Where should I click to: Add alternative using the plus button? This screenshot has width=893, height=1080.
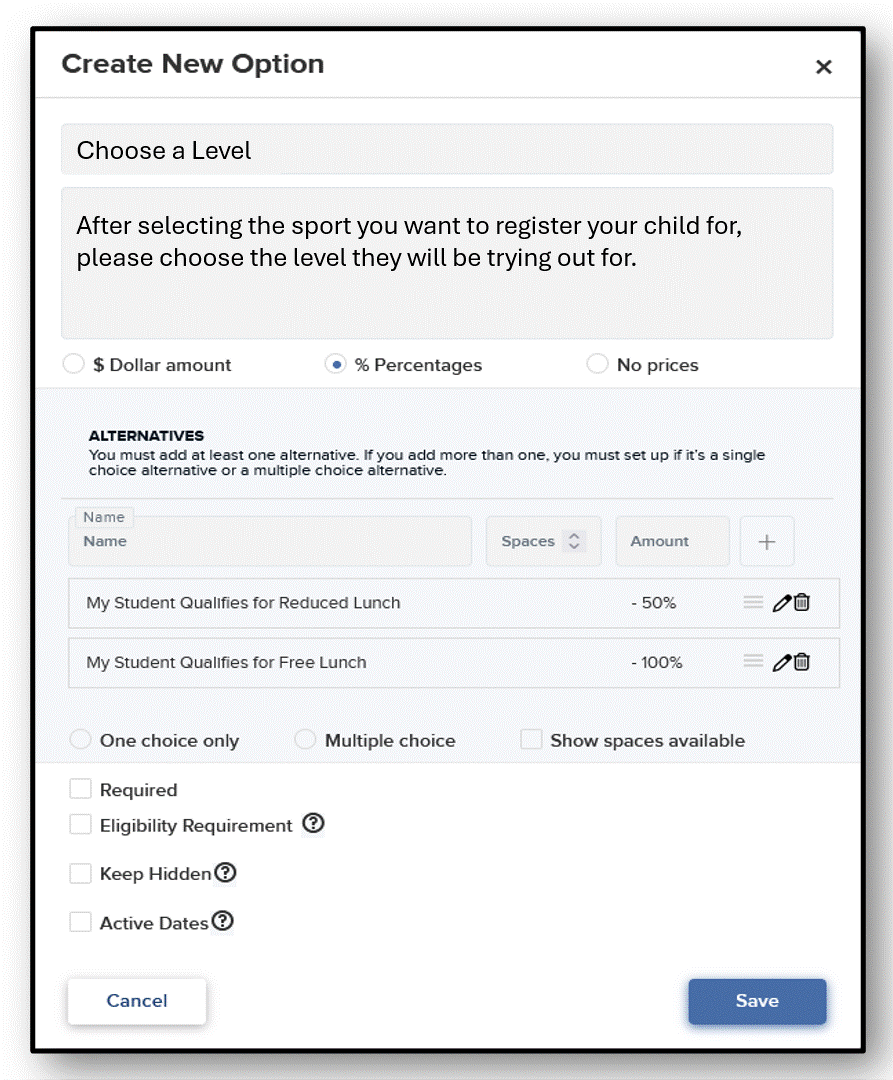point(767,541)
